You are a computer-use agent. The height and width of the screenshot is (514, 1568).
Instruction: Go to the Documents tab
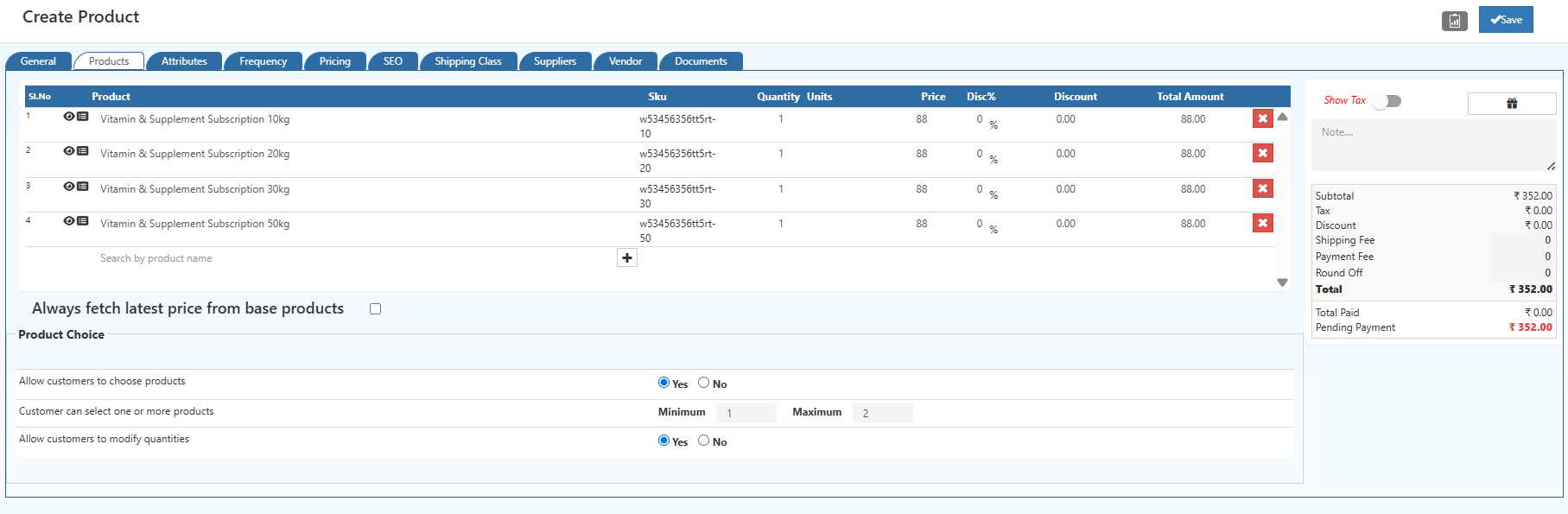coord(701,61)
